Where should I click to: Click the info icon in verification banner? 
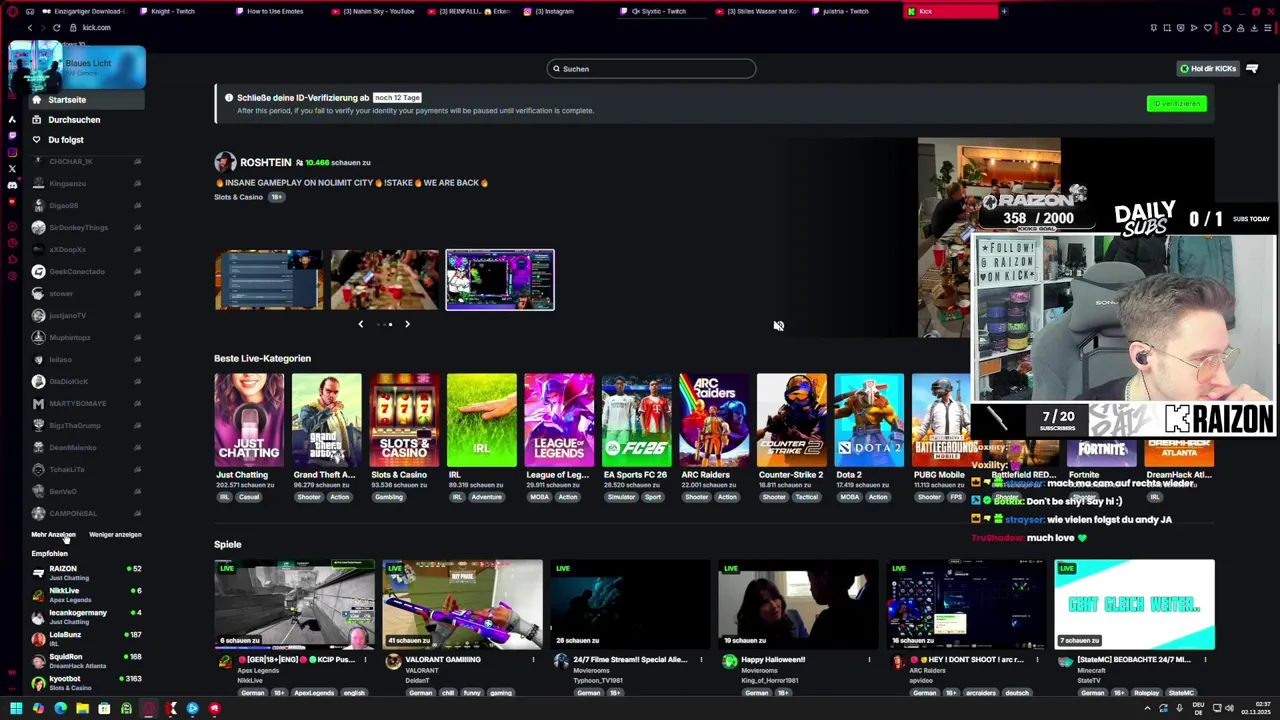228,98
